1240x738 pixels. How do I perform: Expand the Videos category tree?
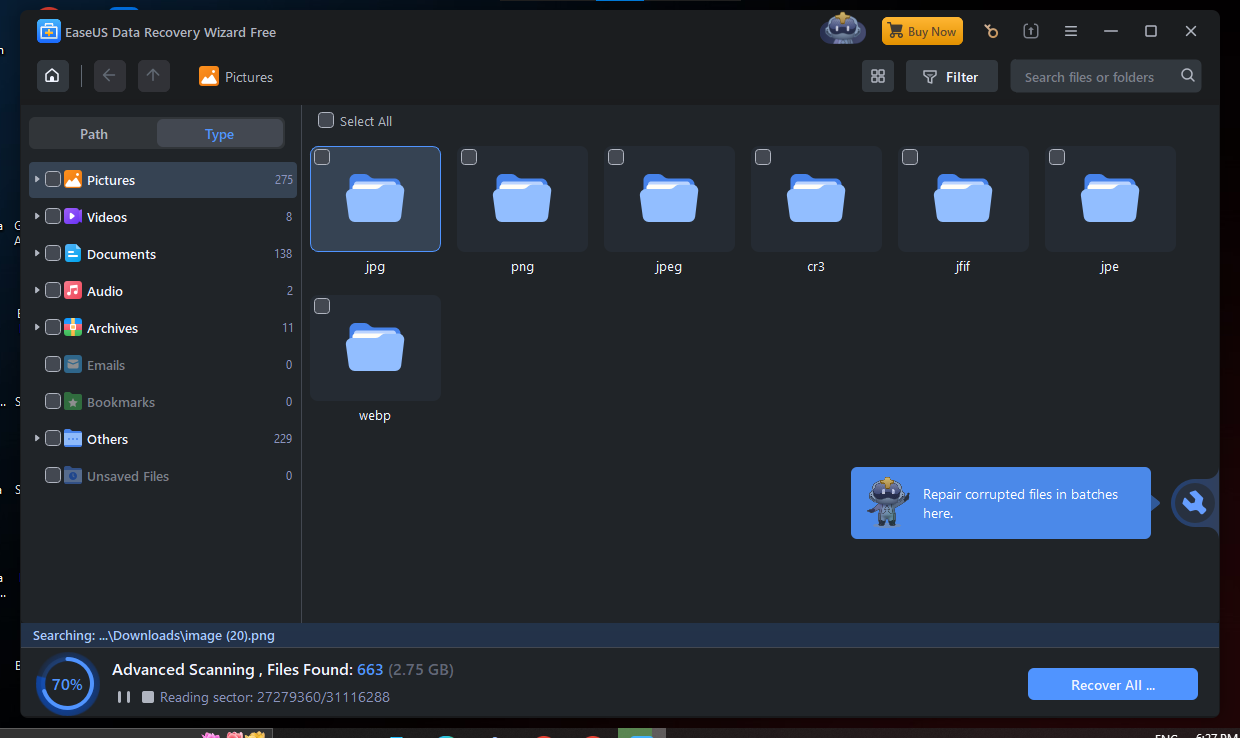pos(37,217)
